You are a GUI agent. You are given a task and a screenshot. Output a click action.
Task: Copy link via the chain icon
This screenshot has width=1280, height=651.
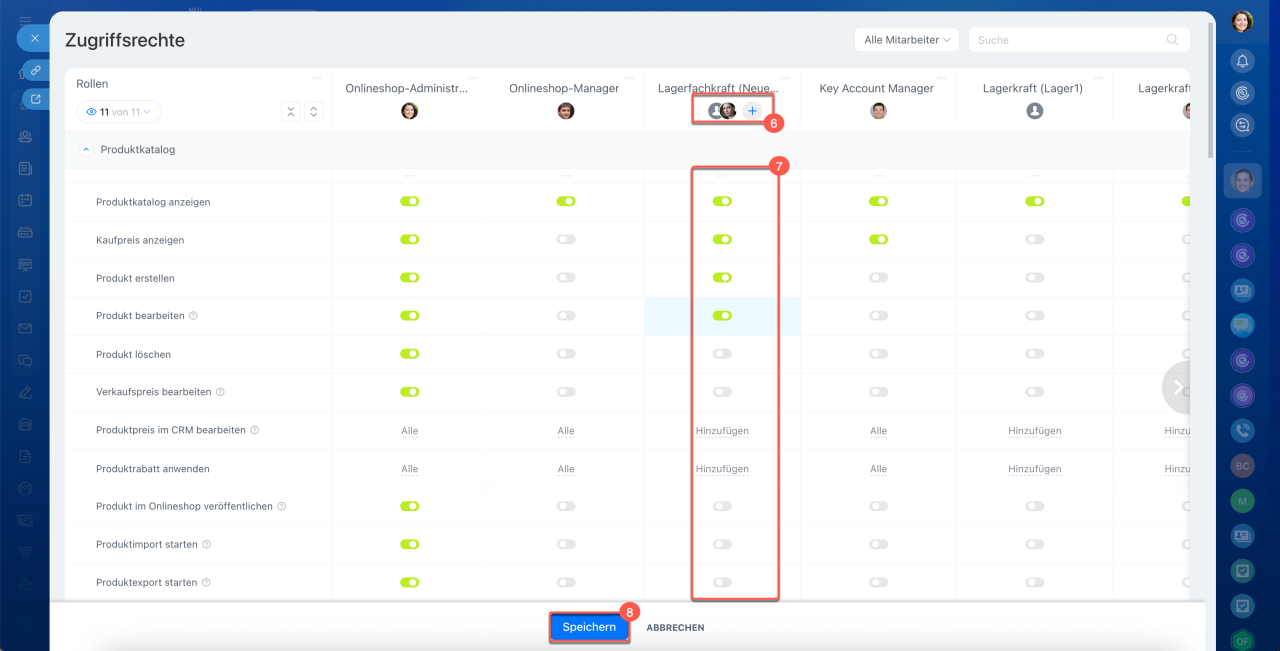[36, 70]
